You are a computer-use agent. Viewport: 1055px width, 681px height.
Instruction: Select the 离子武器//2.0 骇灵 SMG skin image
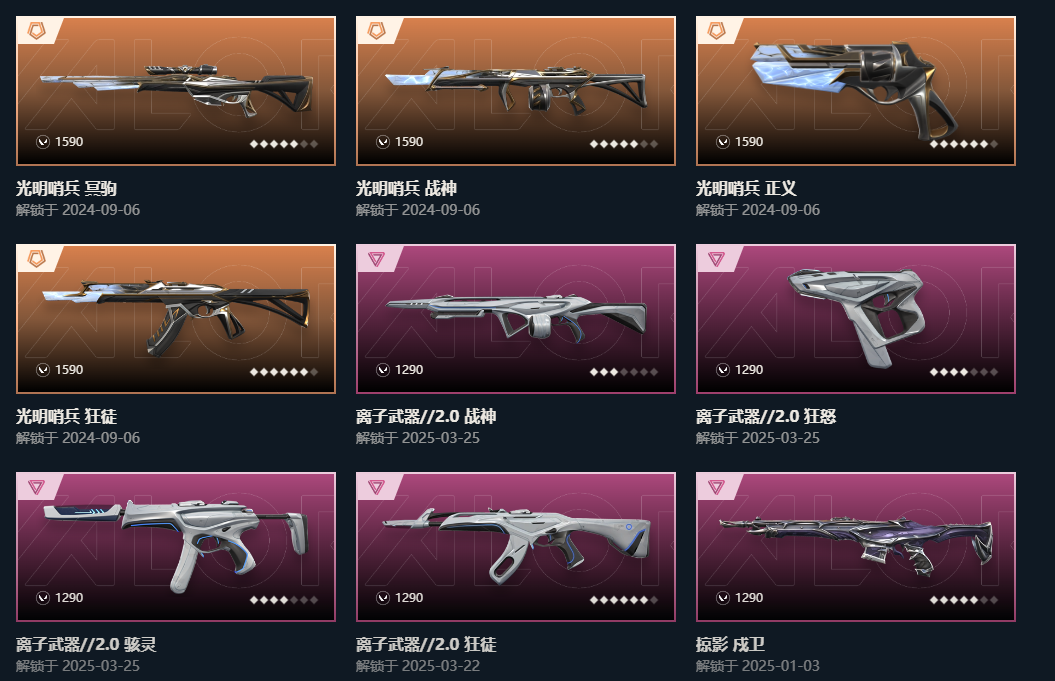tap(176, 547)
